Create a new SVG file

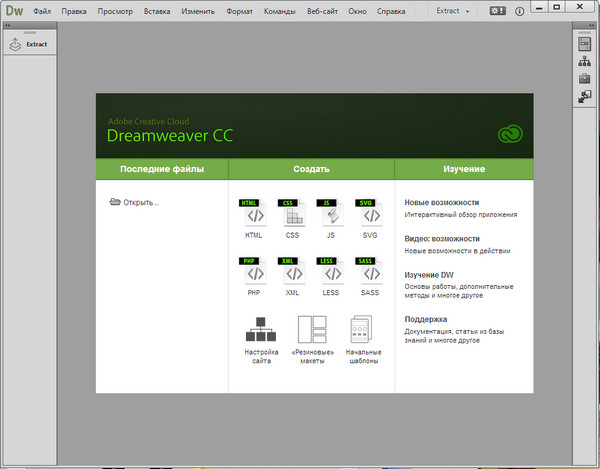pyautogui.click(x=369, y=215)
